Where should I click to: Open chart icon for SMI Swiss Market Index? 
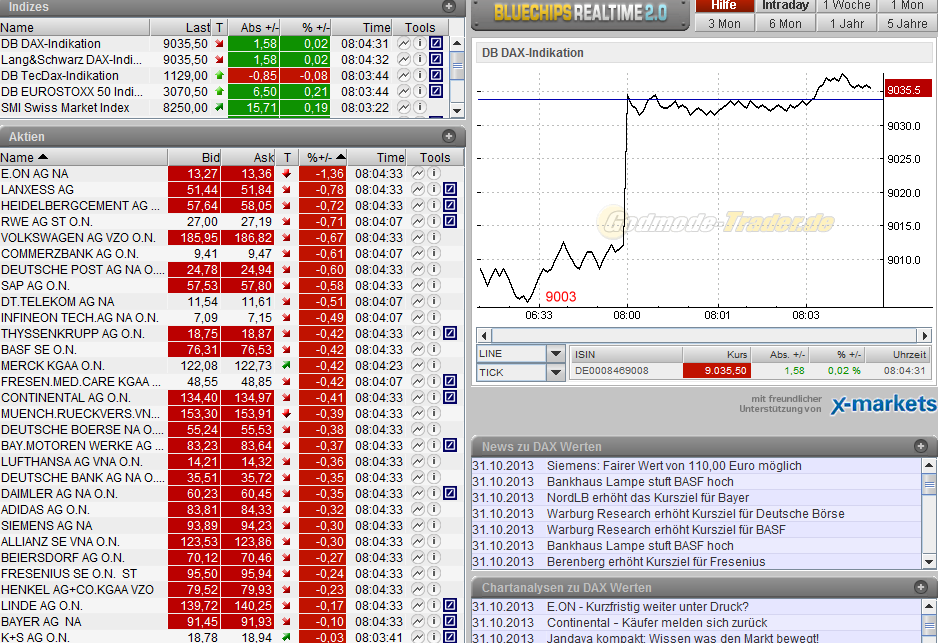tap(404, 108)
